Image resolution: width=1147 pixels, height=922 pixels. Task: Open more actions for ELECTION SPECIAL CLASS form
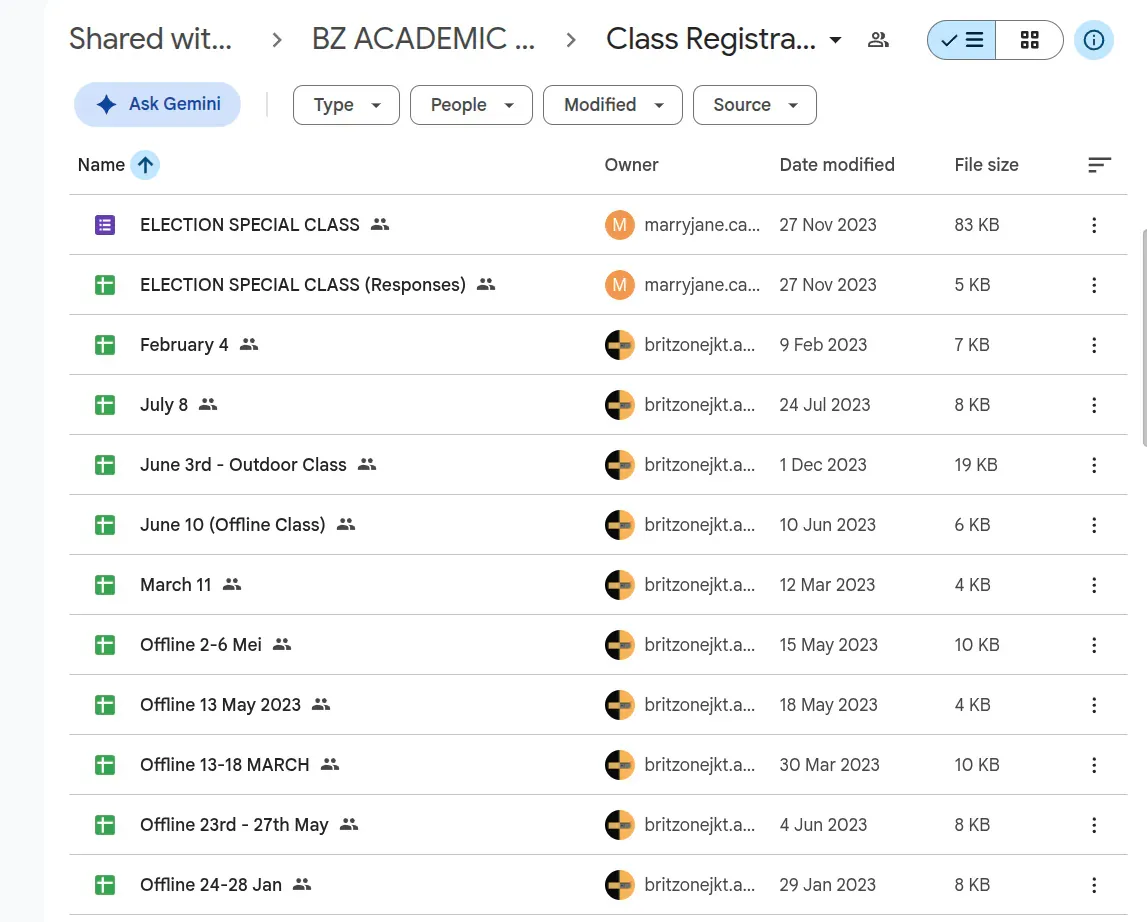(1094, 225)
